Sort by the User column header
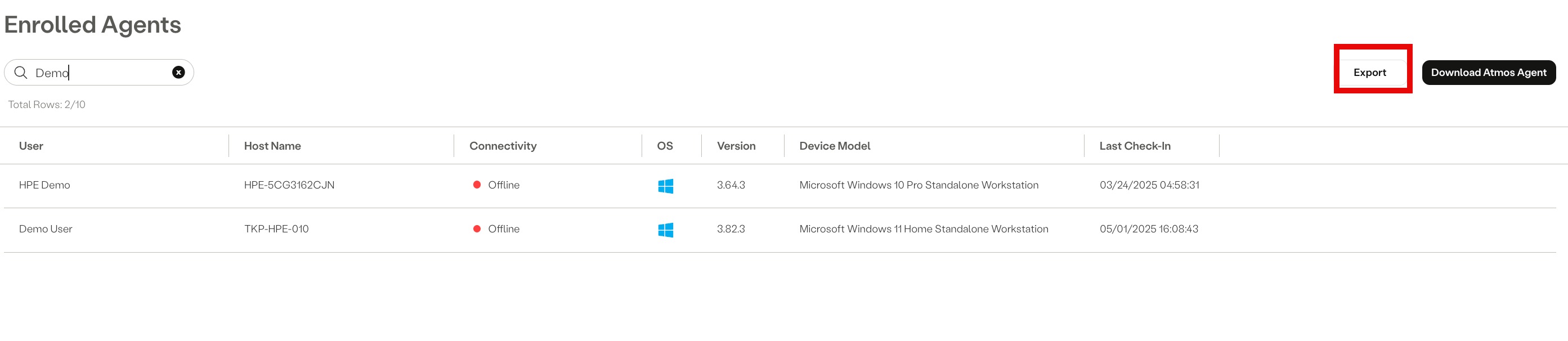 [x=31, y=146]
